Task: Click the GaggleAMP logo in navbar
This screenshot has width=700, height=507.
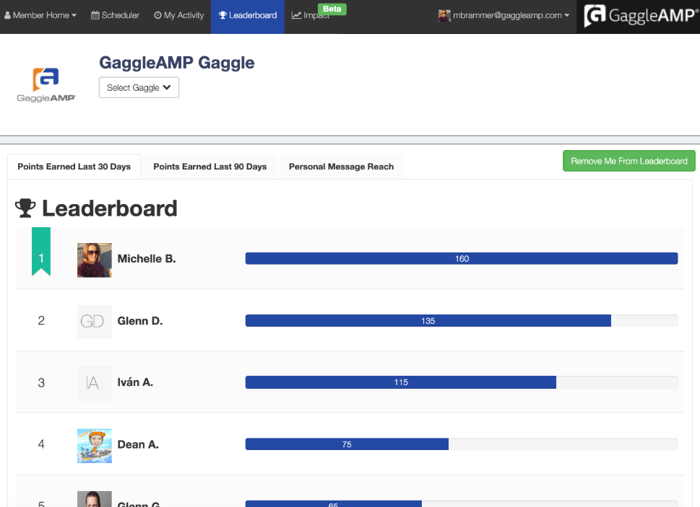Action: click(640, 16)
